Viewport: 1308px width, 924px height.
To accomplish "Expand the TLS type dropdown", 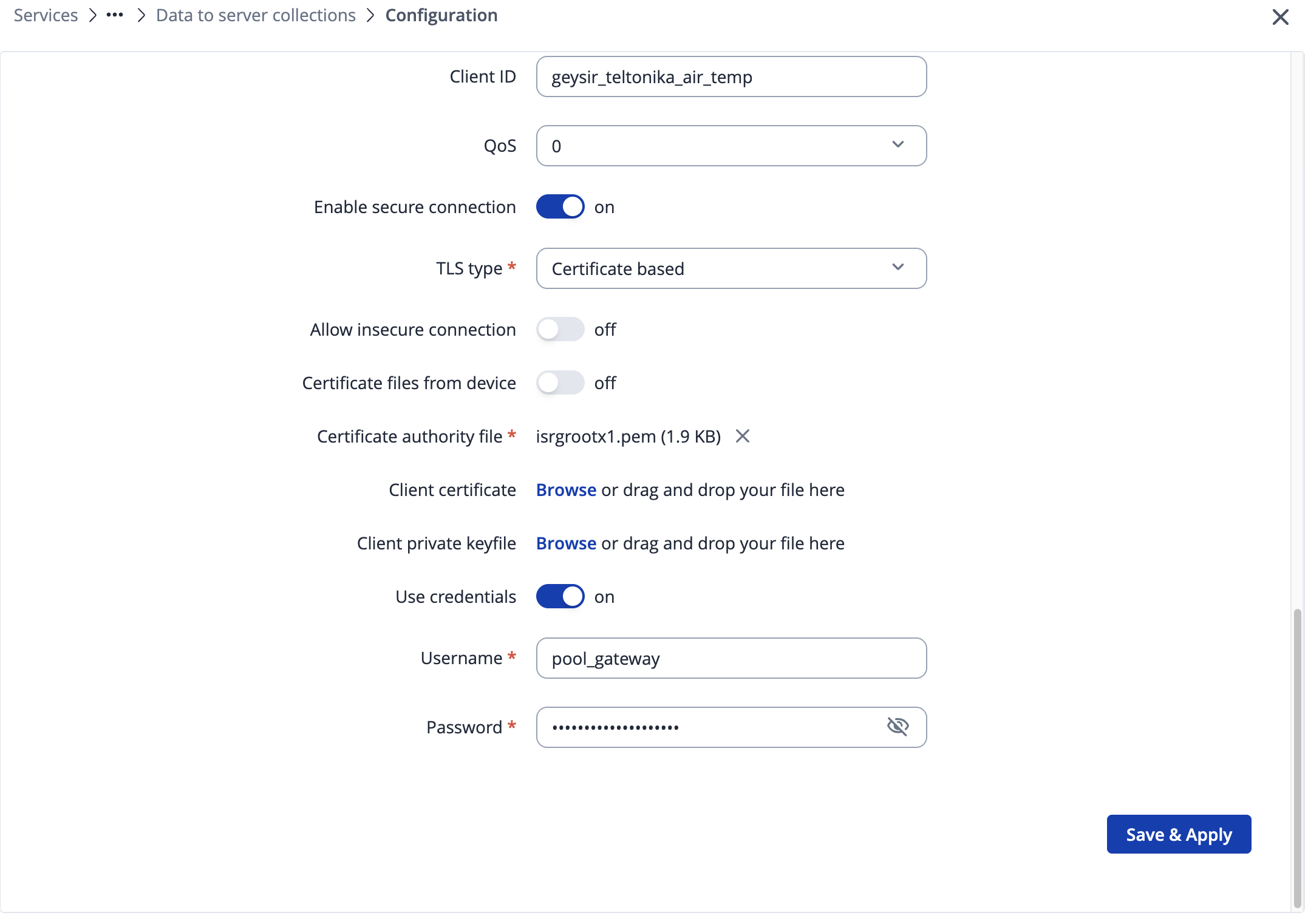I will coord(731,268).
